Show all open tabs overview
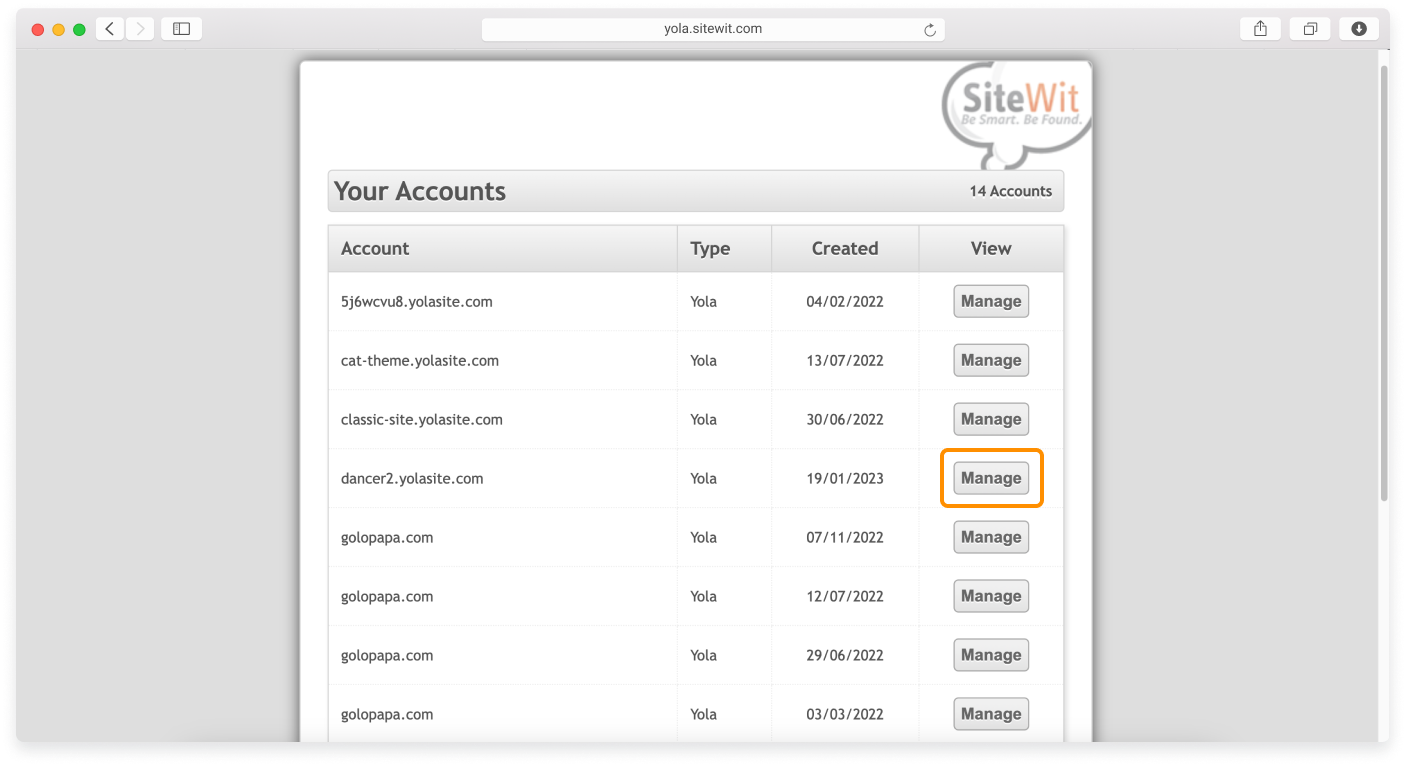The image size is (1406, 766). click(x=1310, y=28)
